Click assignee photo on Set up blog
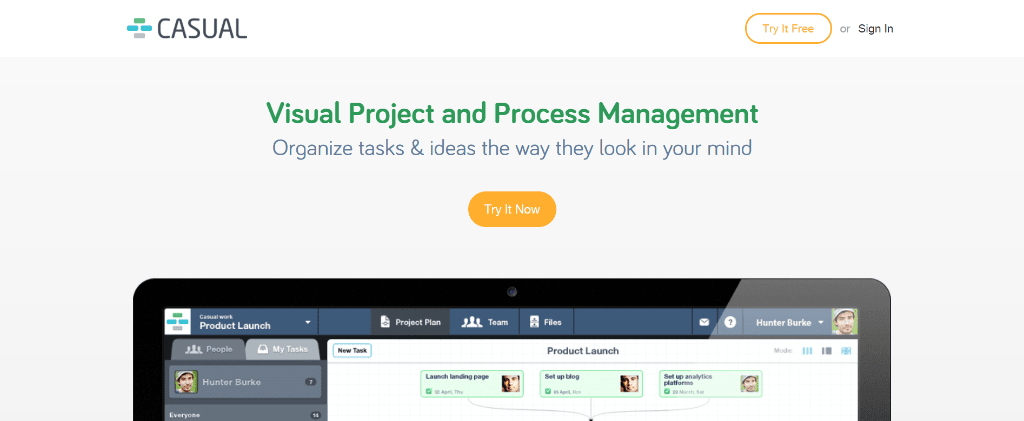The width and height of the screenshot is (1024, 421). 630,384
